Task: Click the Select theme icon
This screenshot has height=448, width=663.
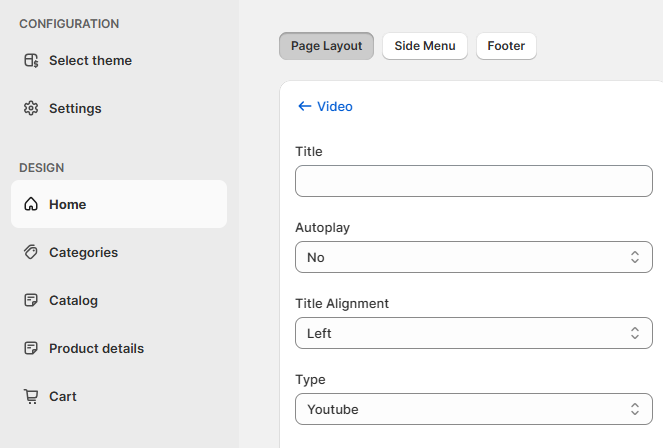Action: coord(31,60)
